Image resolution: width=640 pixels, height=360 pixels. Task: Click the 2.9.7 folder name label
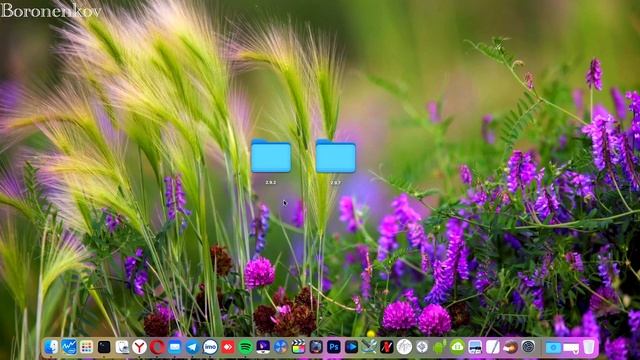click(x=336, y=182)
